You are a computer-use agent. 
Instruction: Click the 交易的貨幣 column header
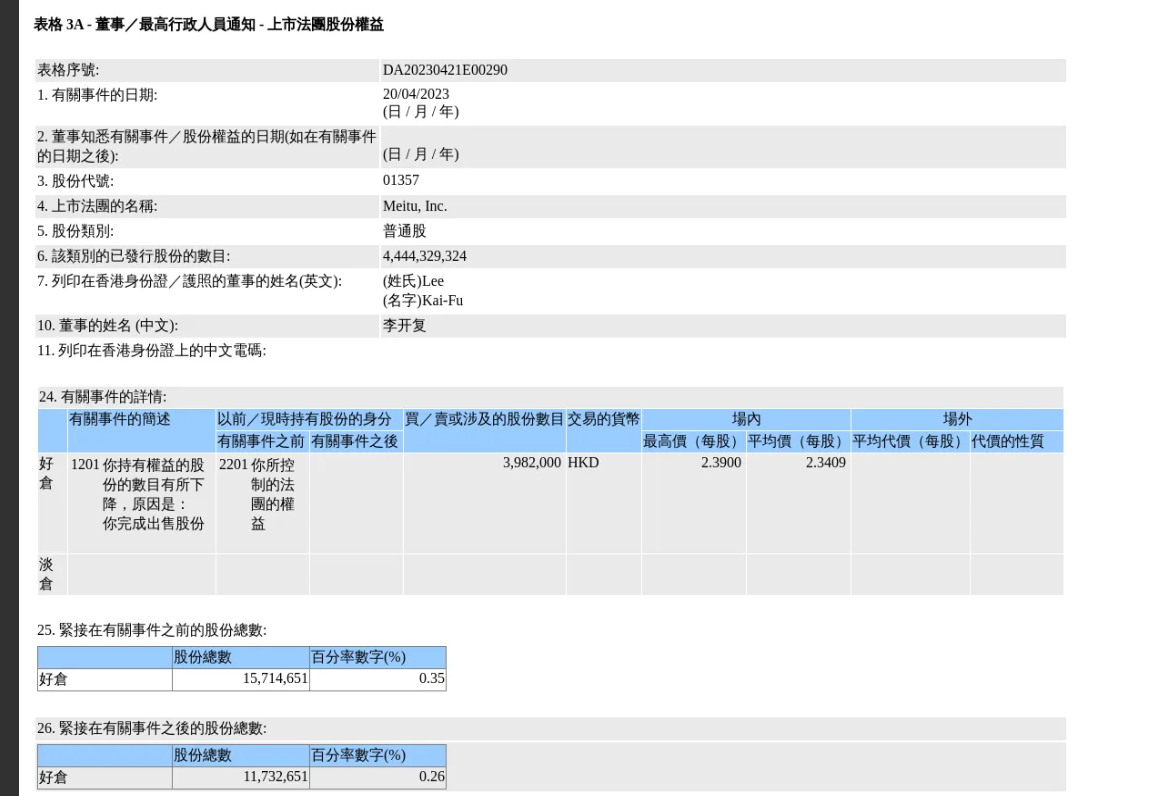[603, 420]
